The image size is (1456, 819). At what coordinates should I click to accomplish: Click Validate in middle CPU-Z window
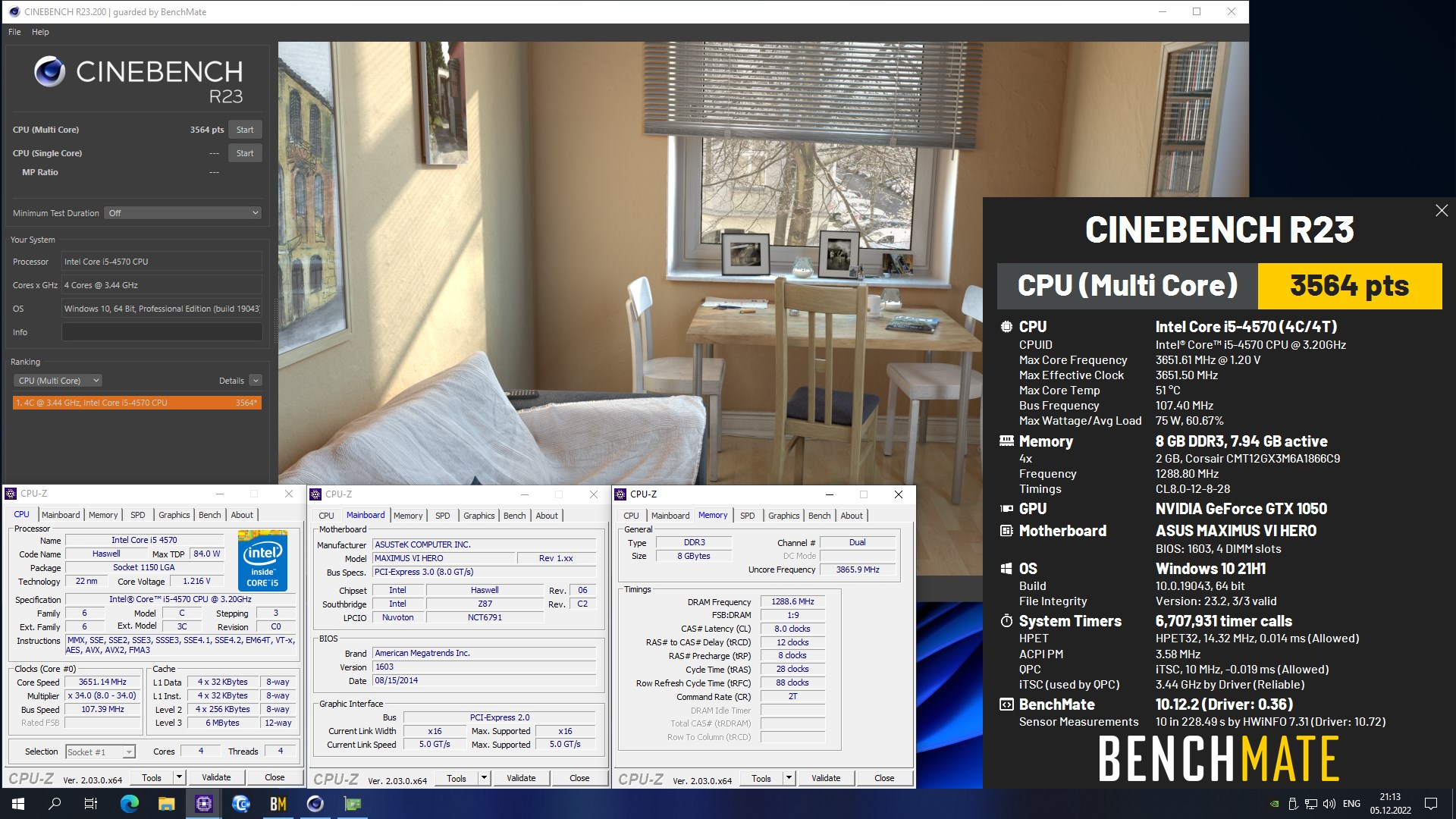[x=521, y=779]
